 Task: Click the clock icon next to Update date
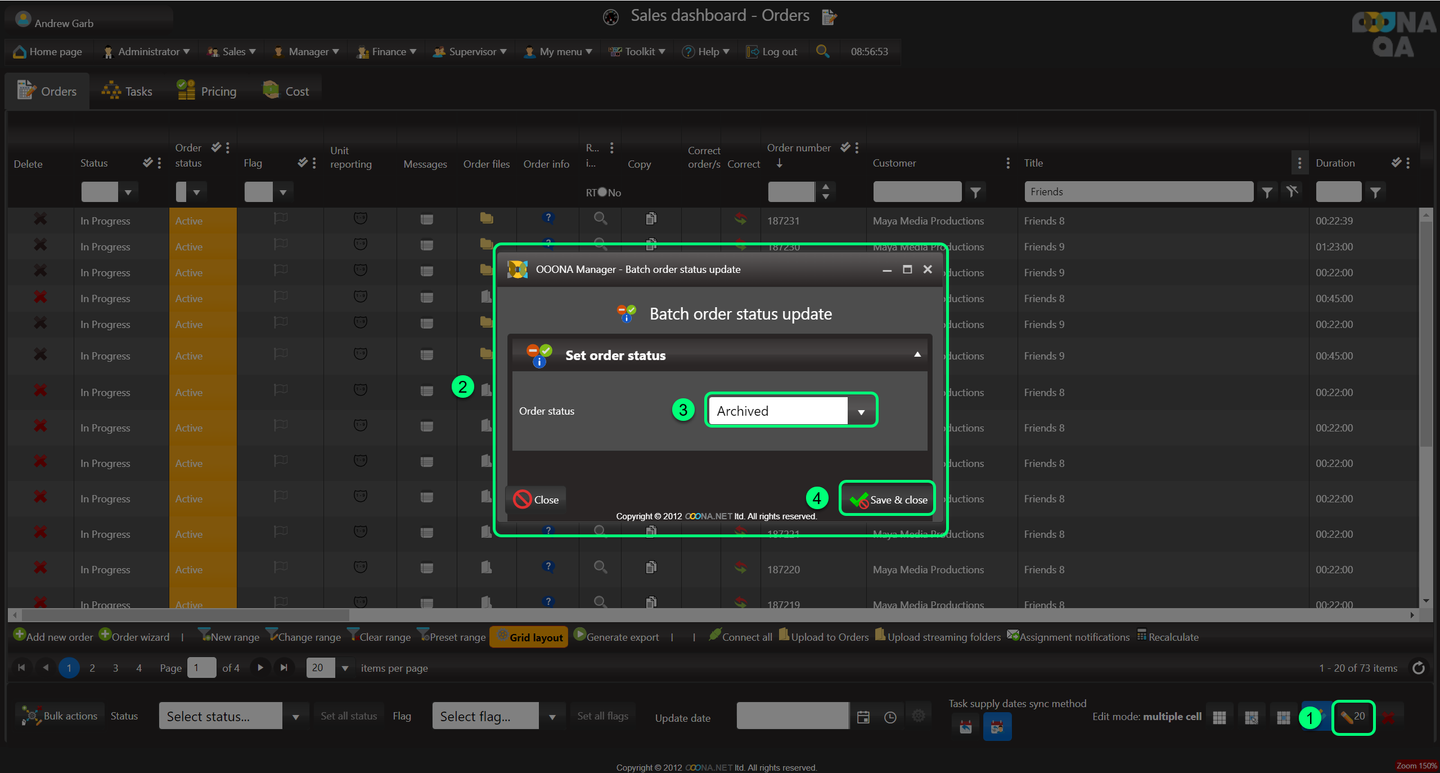coord(890,717)
